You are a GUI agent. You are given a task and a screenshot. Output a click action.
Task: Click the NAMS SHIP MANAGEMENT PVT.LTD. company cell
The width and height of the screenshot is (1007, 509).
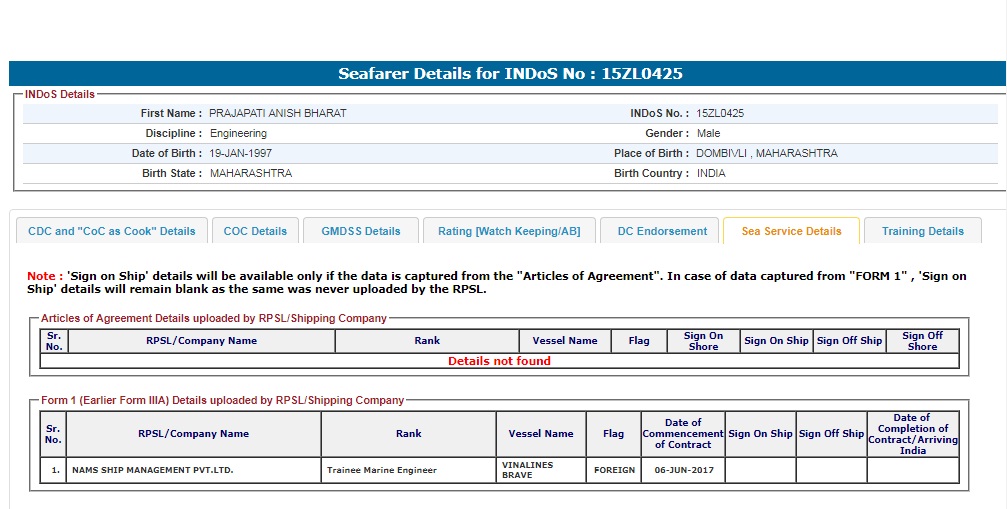coord(152,470)
